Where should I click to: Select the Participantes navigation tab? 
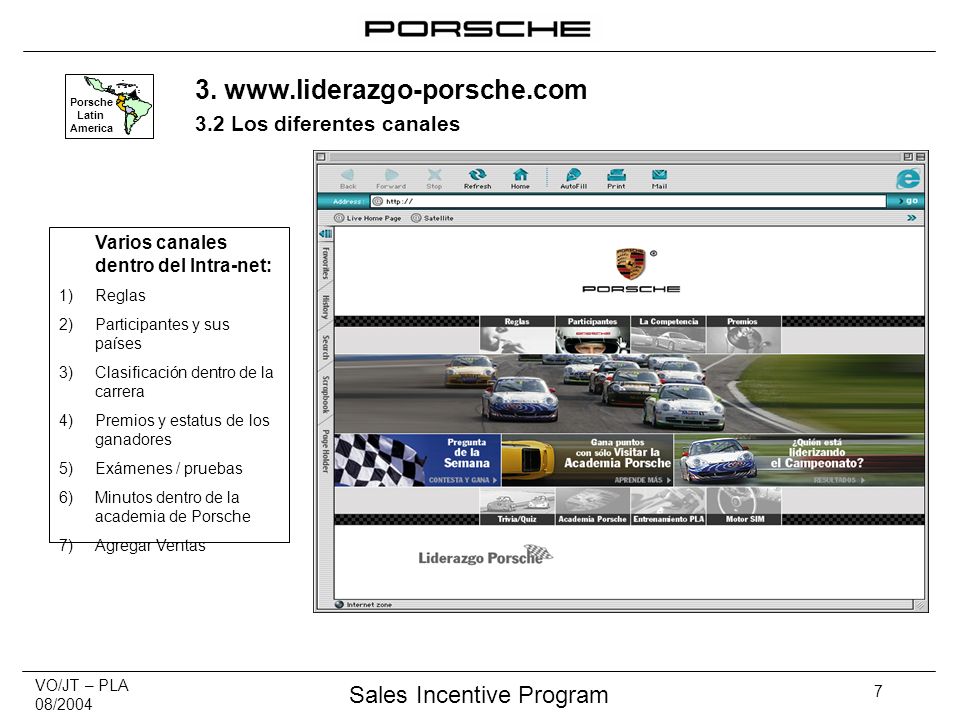(x=592, y=321)
